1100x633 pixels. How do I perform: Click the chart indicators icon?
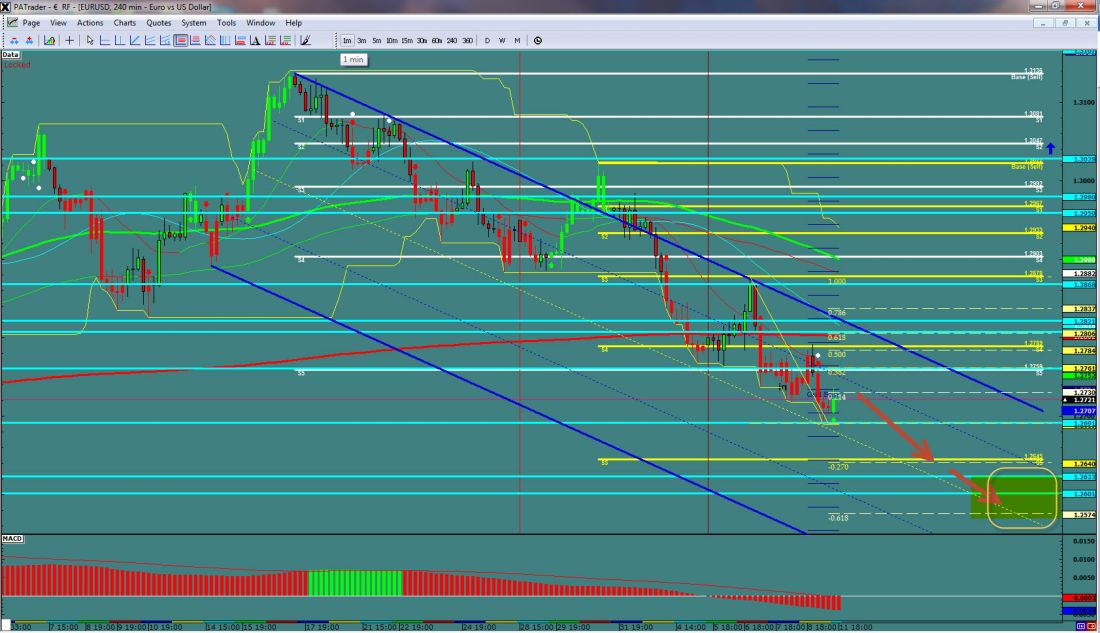(47, 41)
